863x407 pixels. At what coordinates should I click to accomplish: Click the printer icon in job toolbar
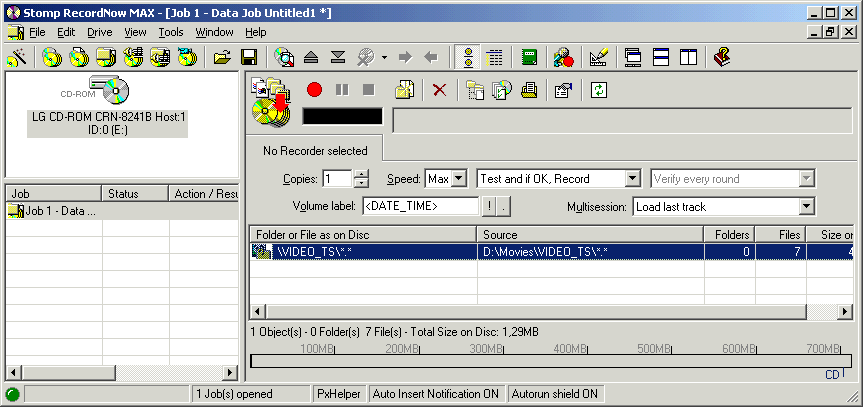coord(529,90)
